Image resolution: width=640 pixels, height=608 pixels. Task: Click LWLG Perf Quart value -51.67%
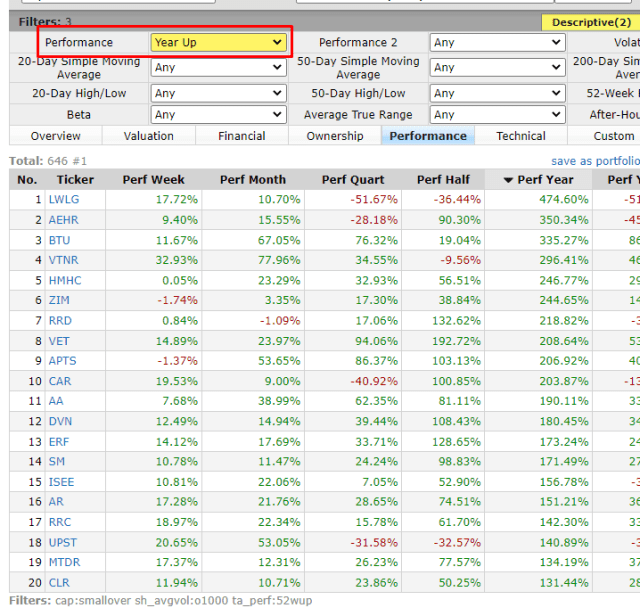click(x=374, y=200)
